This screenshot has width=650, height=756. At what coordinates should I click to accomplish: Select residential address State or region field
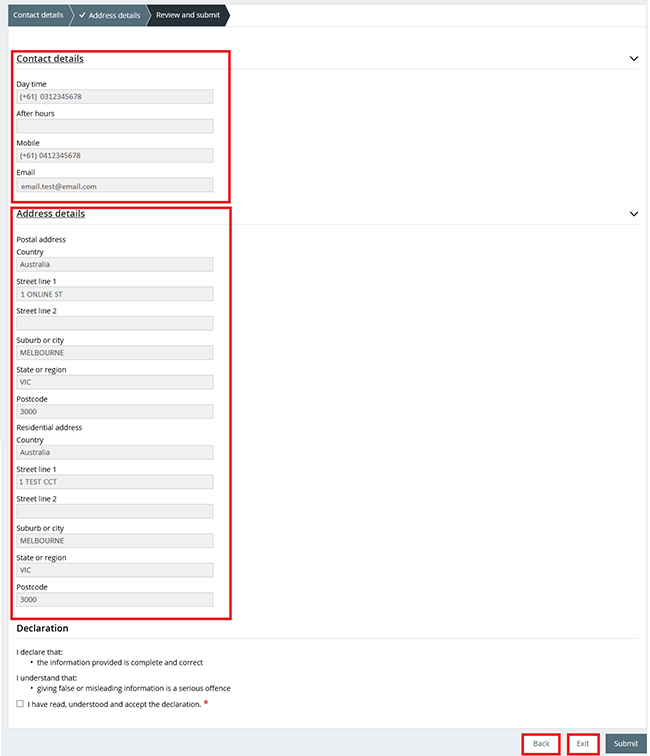114,570
